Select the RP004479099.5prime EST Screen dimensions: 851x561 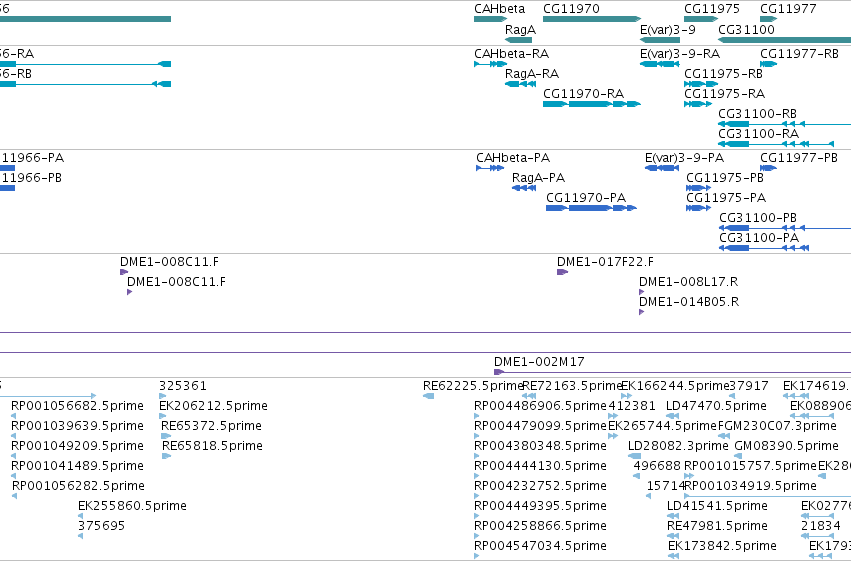pyautogui.click(x=477, y=436)
